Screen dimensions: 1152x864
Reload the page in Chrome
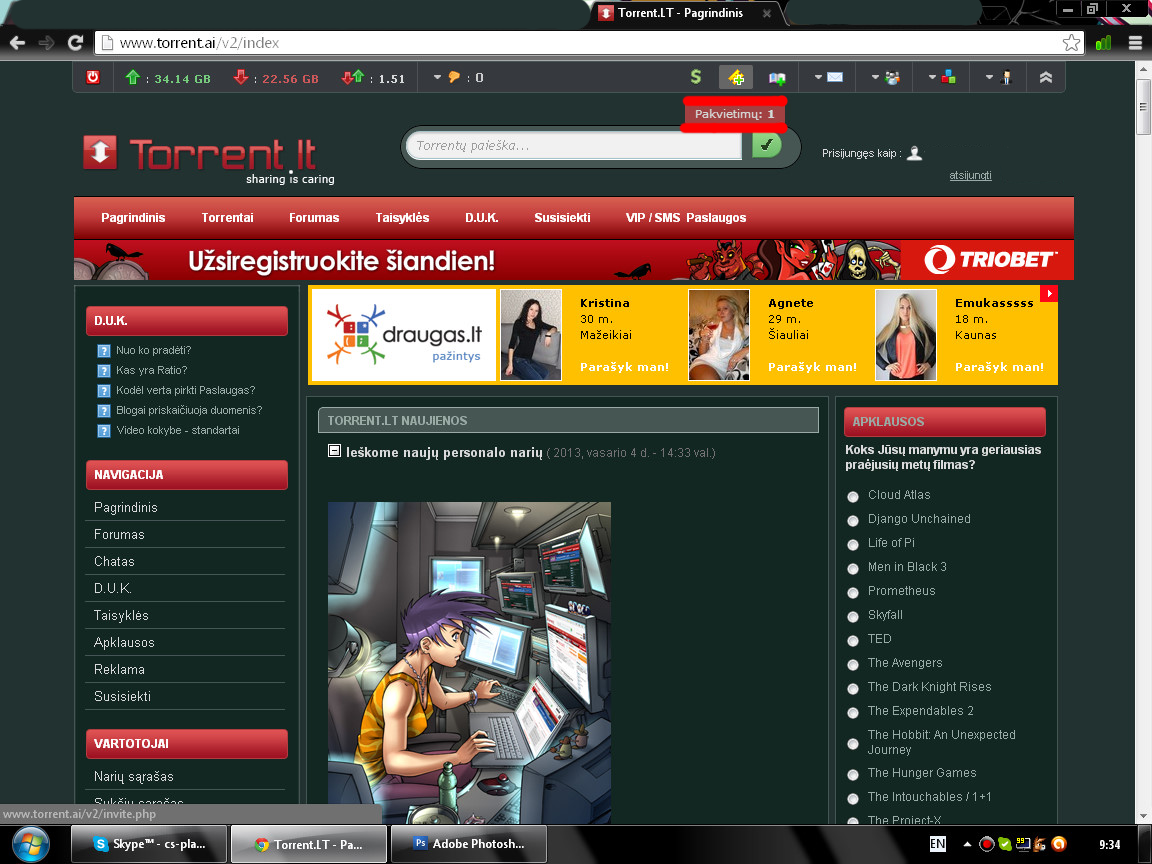pos(75,43)
